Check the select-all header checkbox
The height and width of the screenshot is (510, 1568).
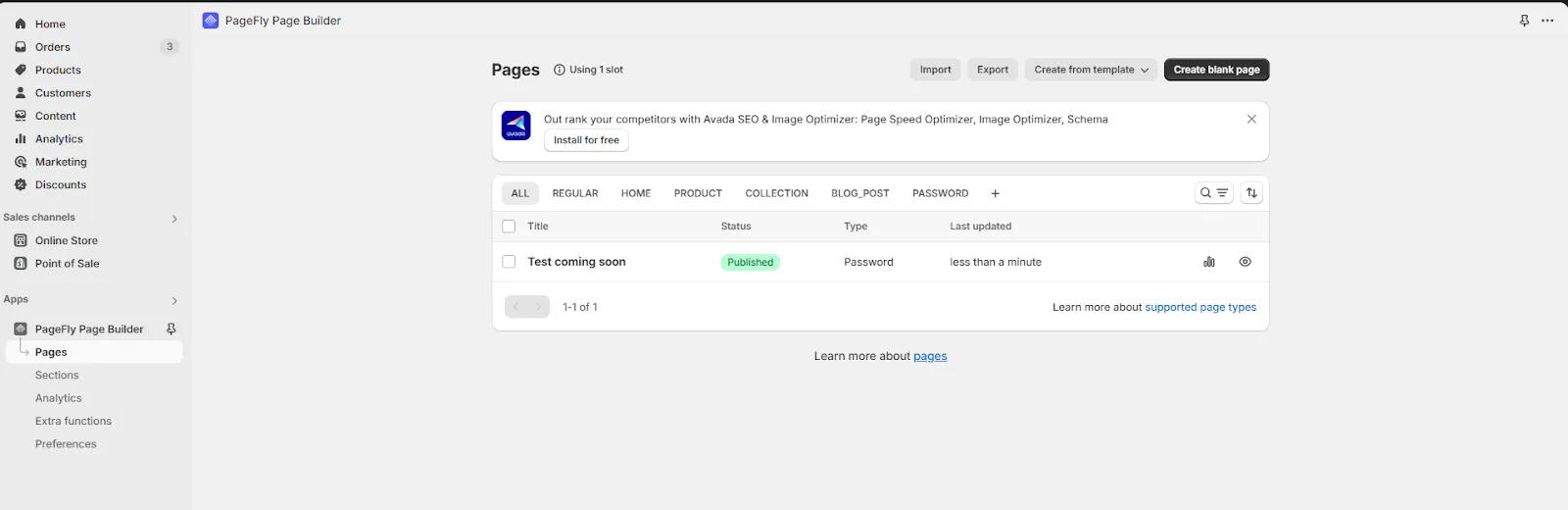[509, 227]
